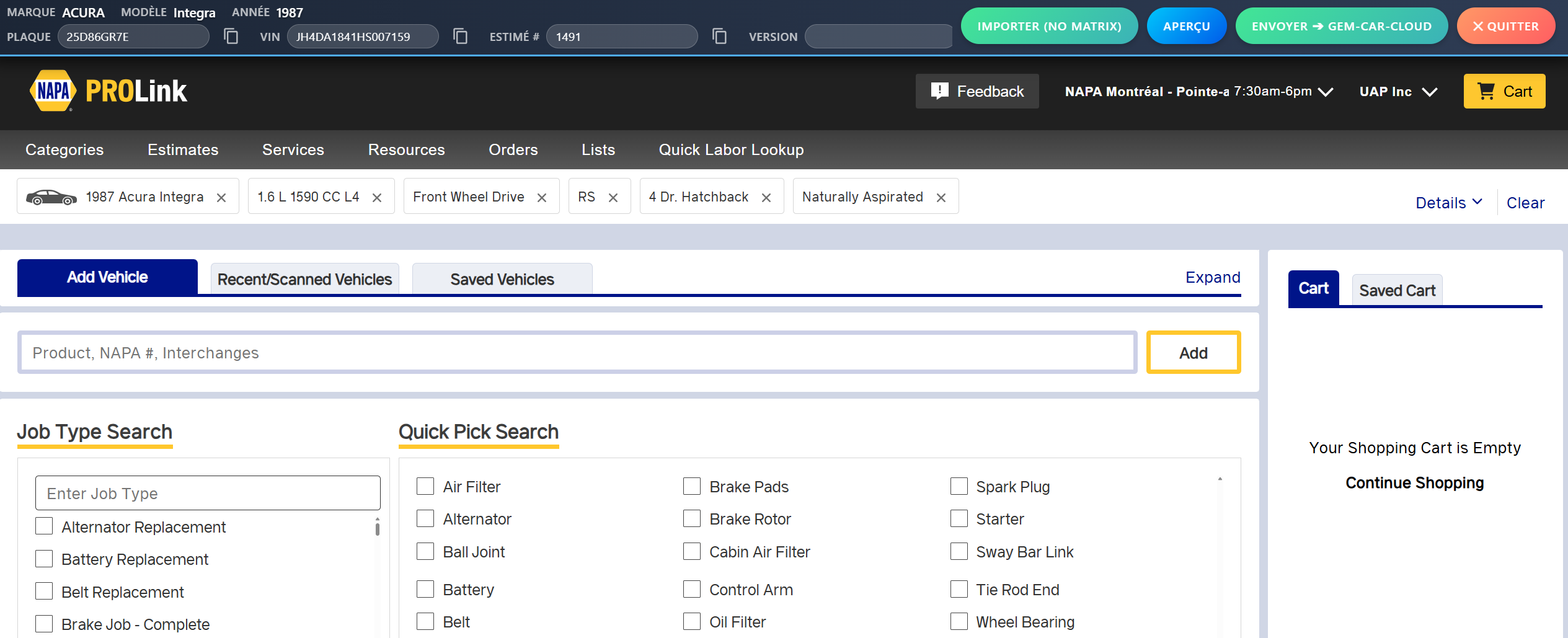Remove the 4 Dr. Hatchback filter
Viewport: 1568px width, 638px height.
pyautogui.click(x=766, y=198)
